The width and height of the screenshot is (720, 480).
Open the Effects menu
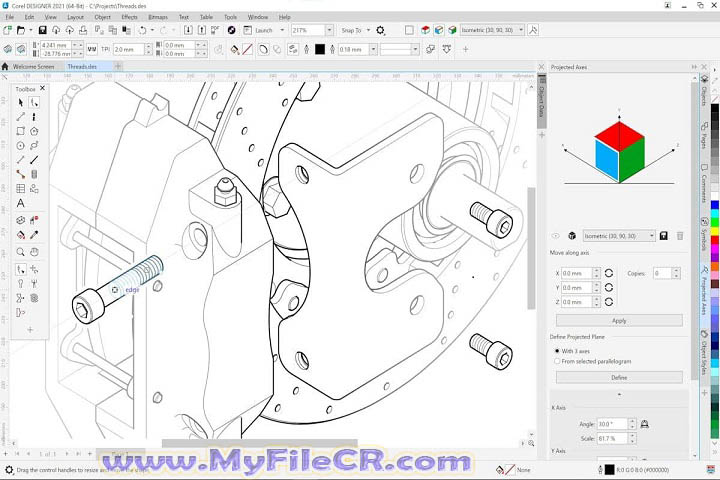click(x=129, y=17)
